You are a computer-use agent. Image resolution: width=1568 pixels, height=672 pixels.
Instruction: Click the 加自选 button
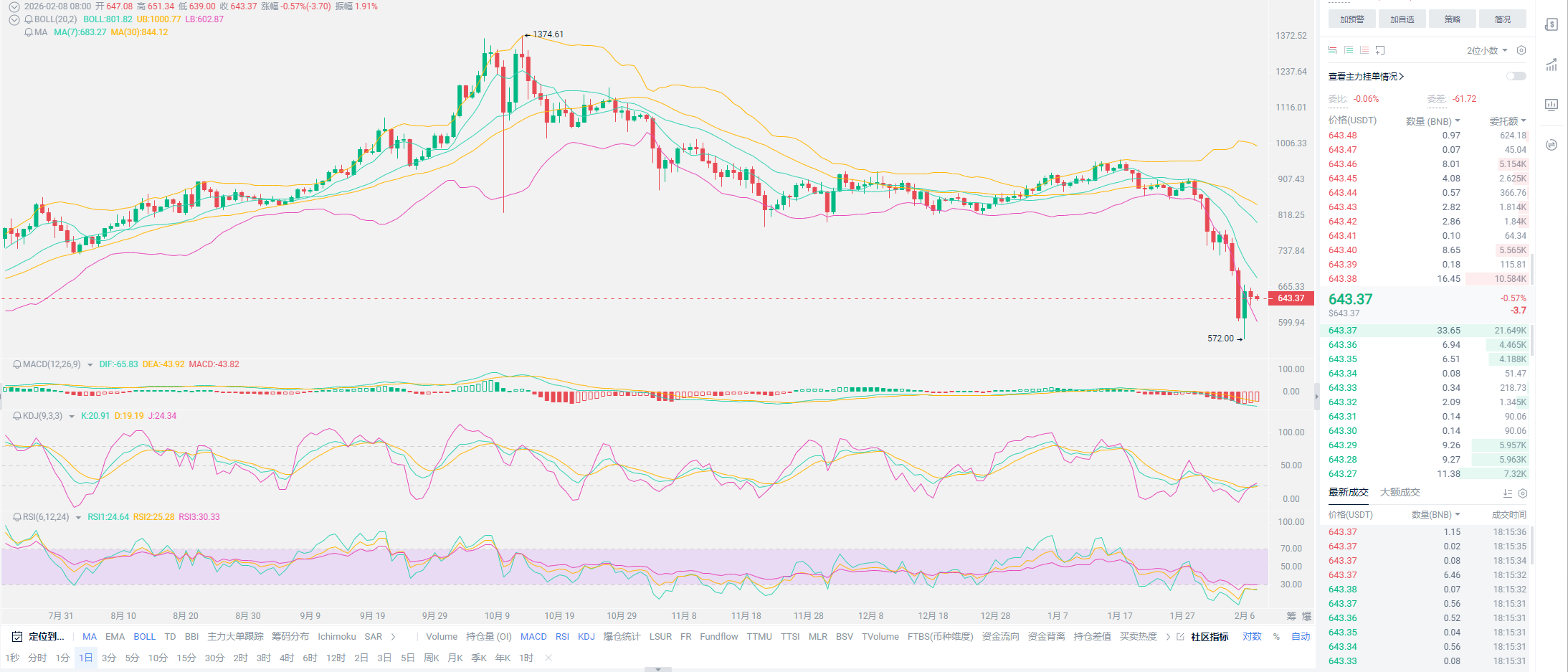click(1402, 19)
